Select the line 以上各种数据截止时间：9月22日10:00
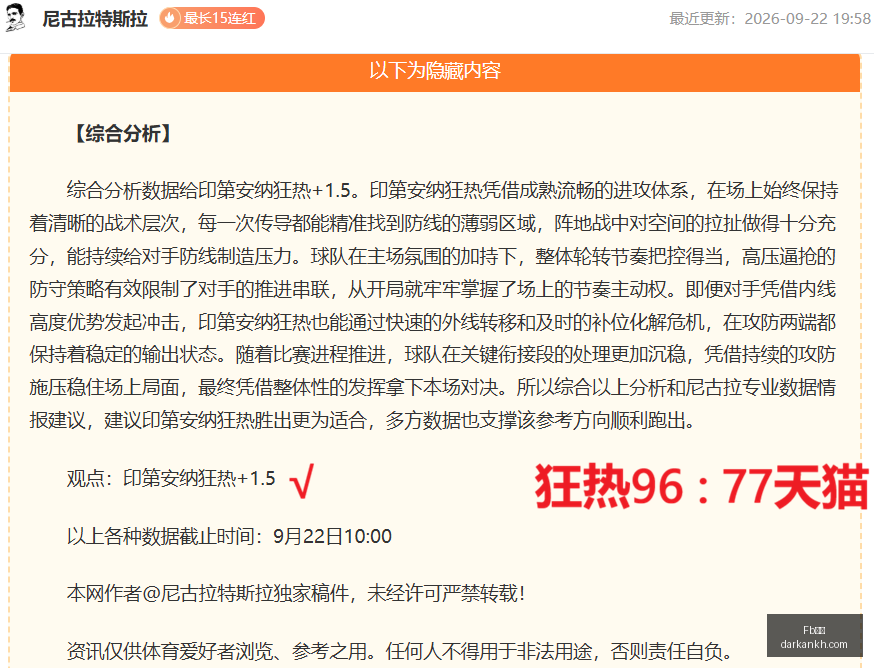 [x=229, y=536]
